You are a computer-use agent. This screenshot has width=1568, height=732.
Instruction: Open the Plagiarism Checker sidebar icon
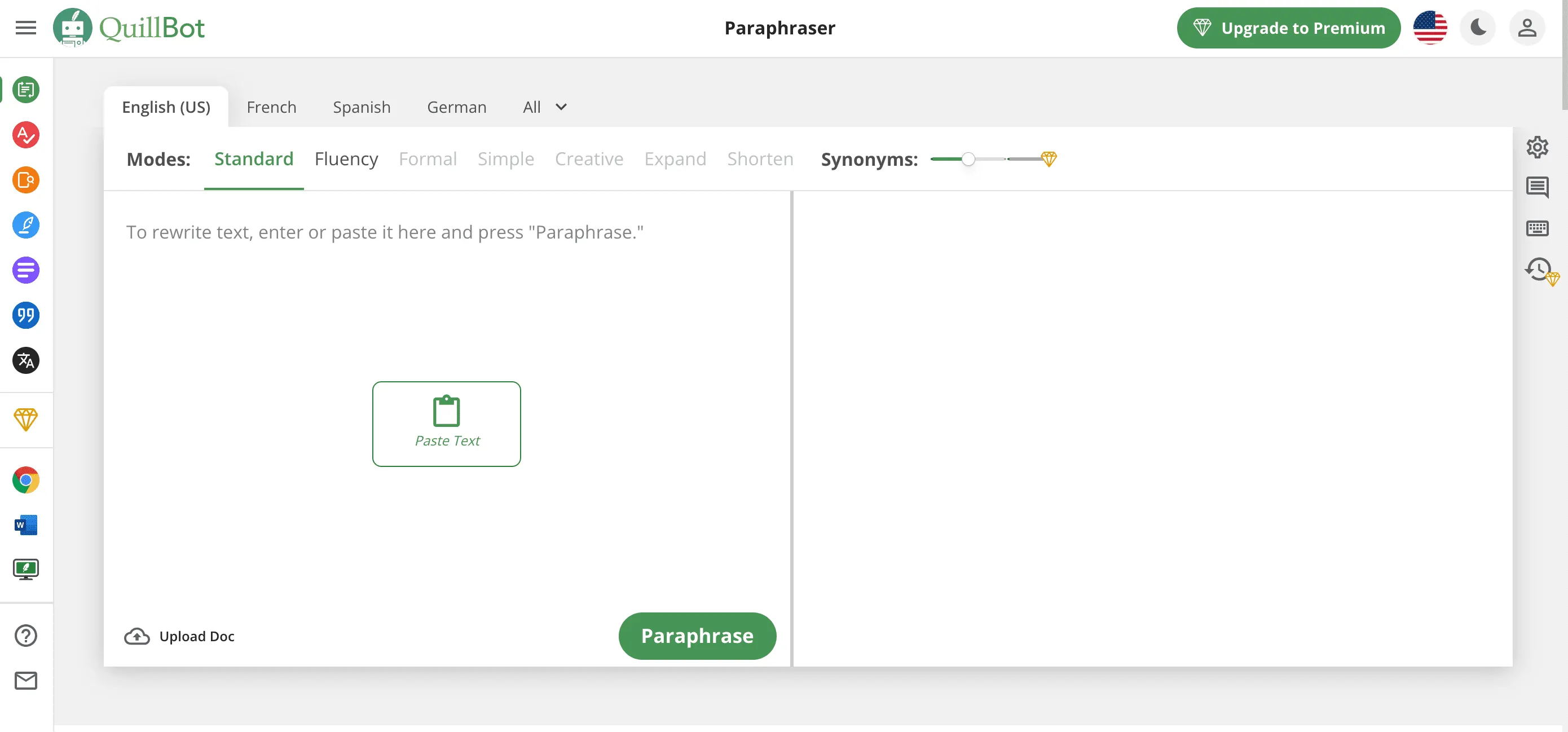point(25,180)
